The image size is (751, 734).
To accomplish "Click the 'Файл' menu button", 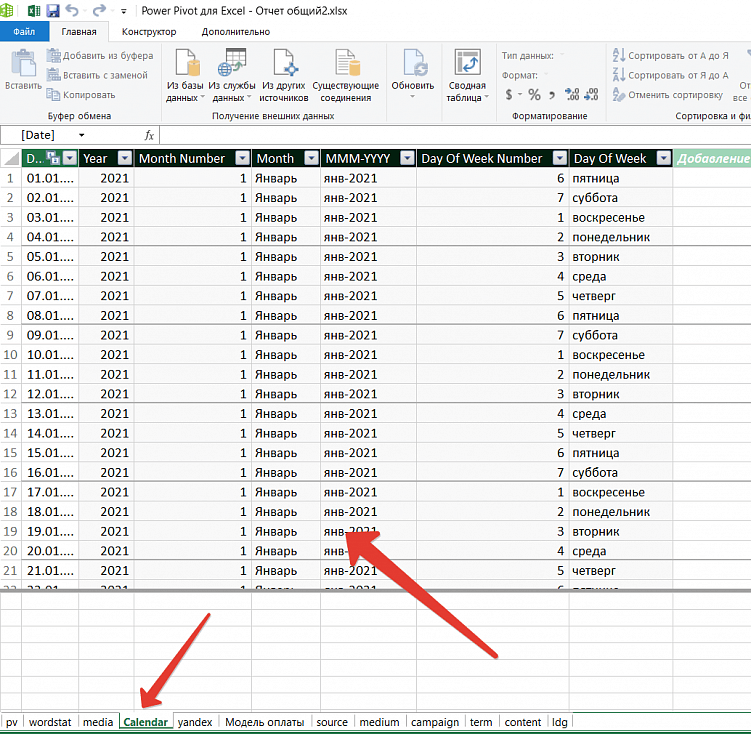I will [x=24, y=31].
